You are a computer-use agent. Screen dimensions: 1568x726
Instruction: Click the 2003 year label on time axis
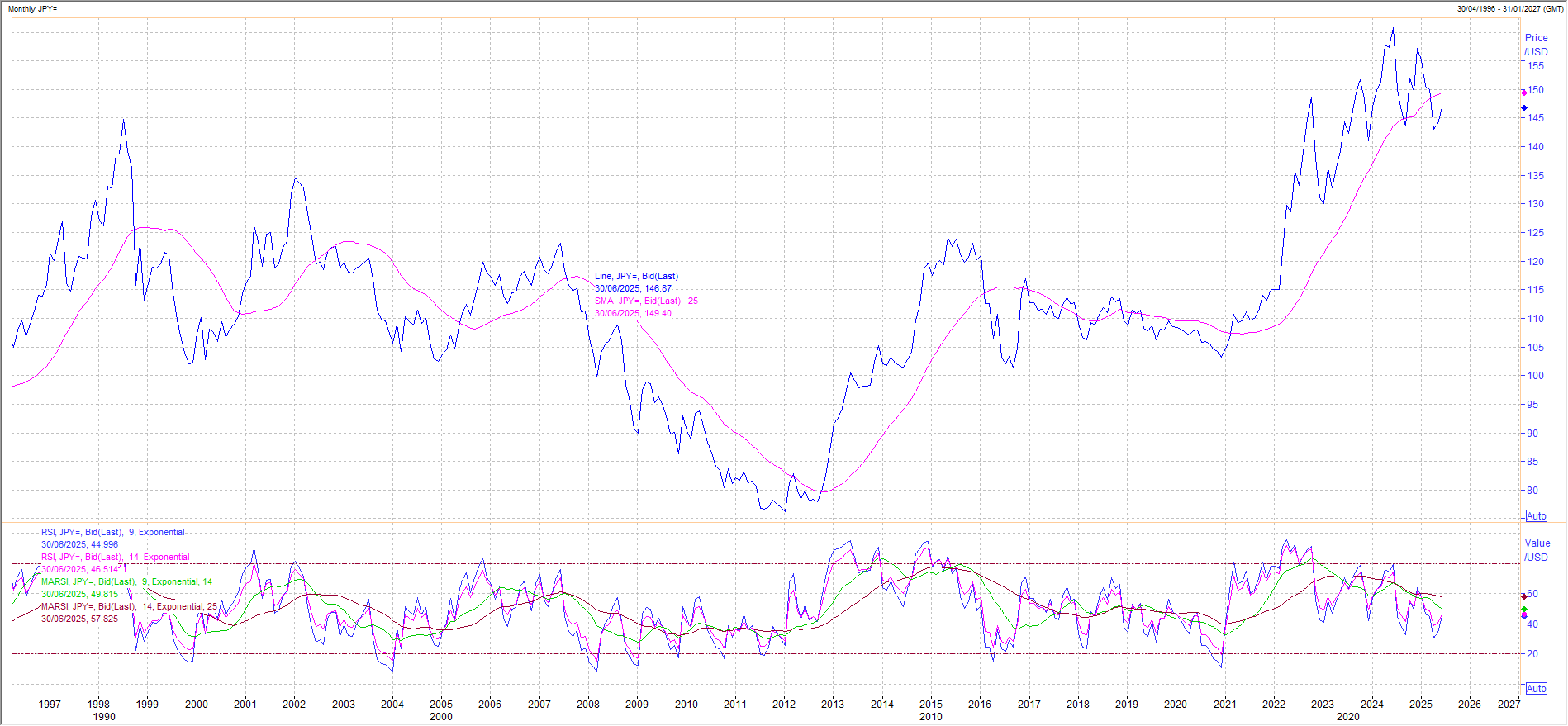tap(344, 705)
